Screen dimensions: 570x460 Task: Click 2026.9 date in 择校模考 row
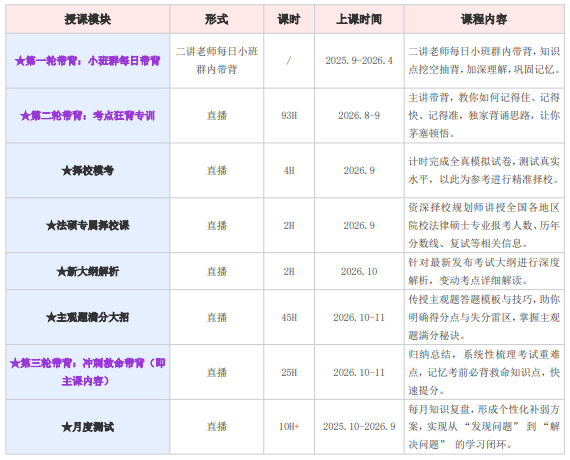tap(359, 171)
